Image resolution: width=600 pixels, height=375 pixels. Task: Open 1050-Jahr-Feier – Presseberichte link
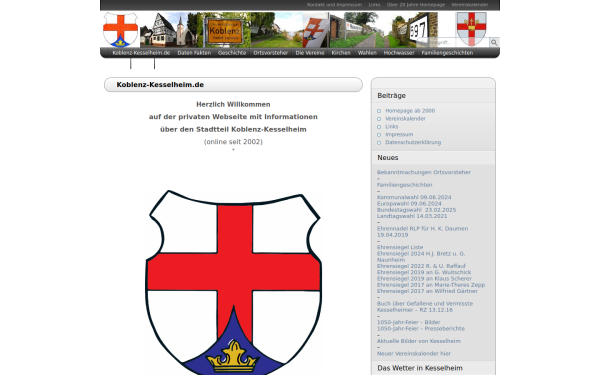click(x=421, y=329)
